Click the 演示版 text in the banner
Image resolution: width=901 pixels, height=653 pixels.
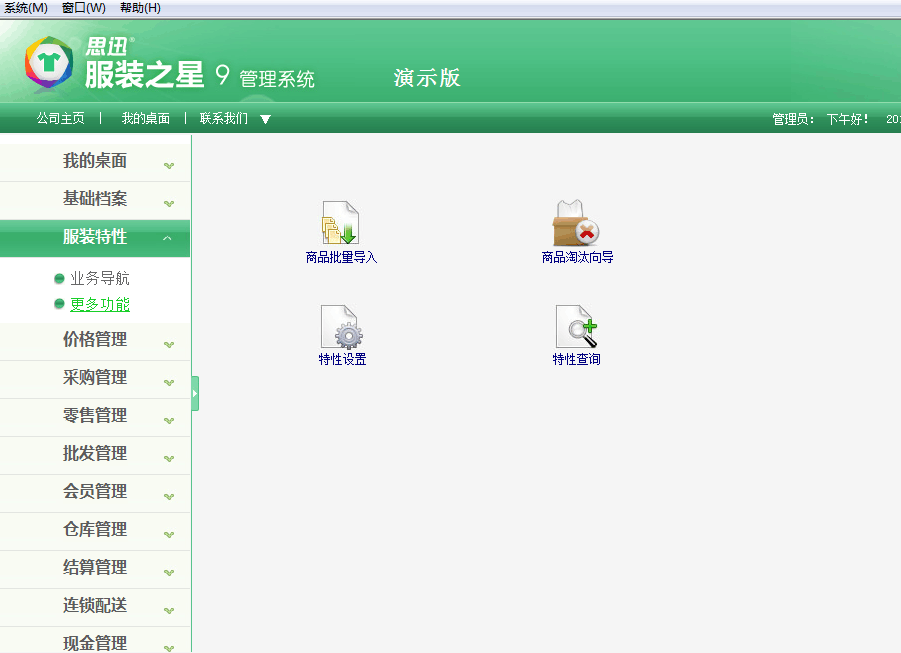pos(427,78)
